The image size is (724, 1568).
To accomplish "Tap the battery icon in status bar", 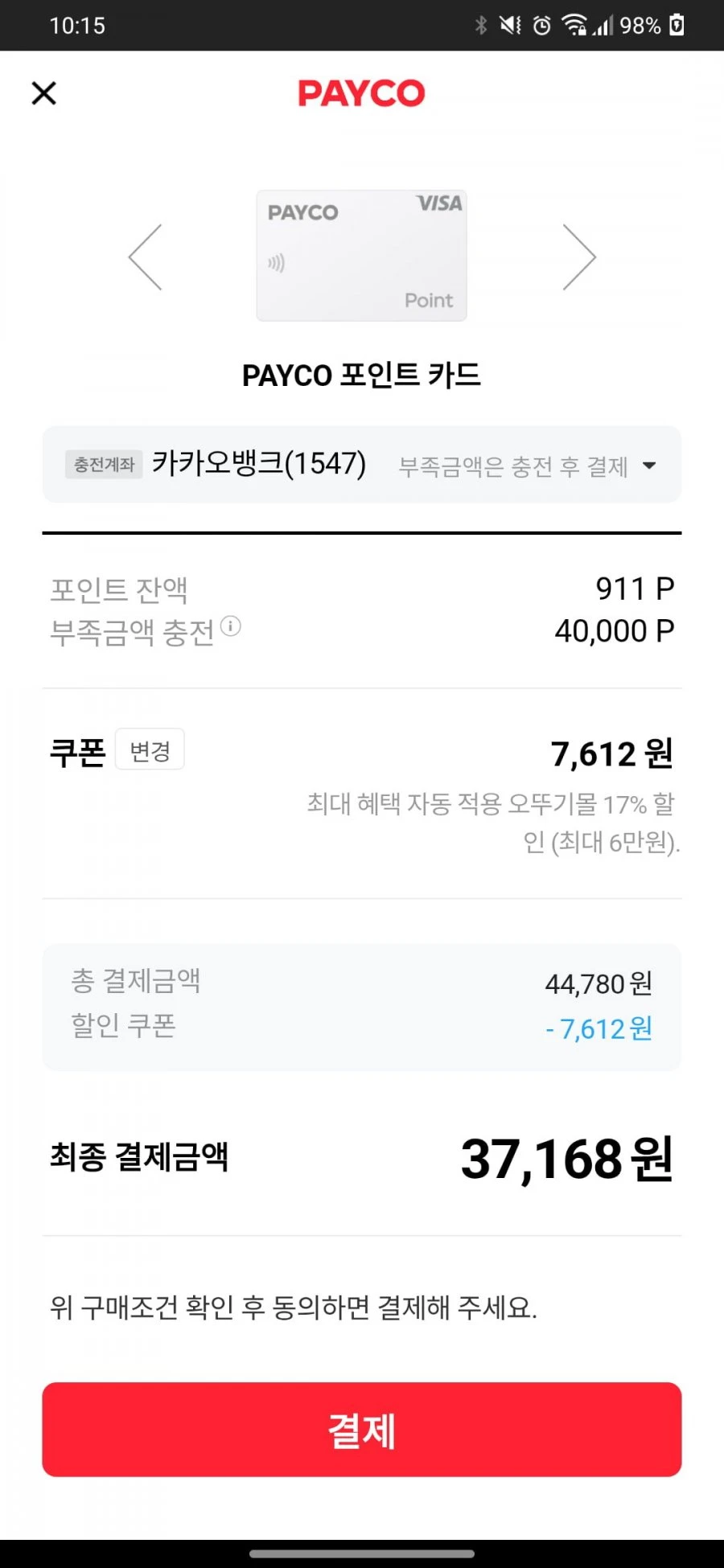I will [x=677, y=25].
